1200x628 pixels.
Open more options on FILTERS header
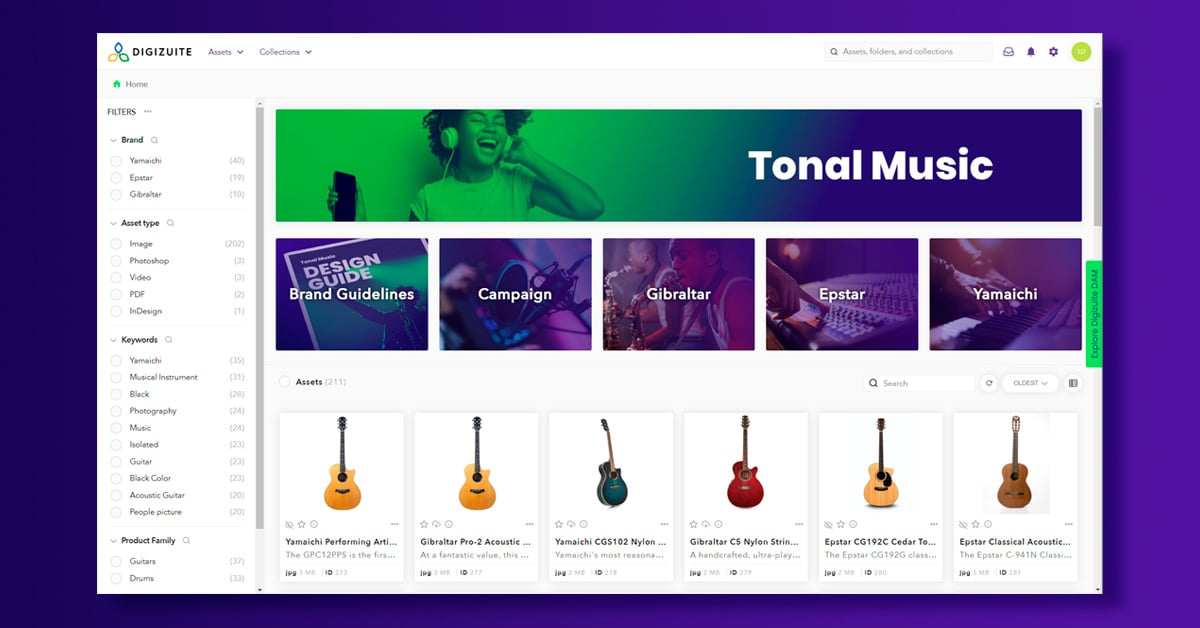[x=148, y=112]
